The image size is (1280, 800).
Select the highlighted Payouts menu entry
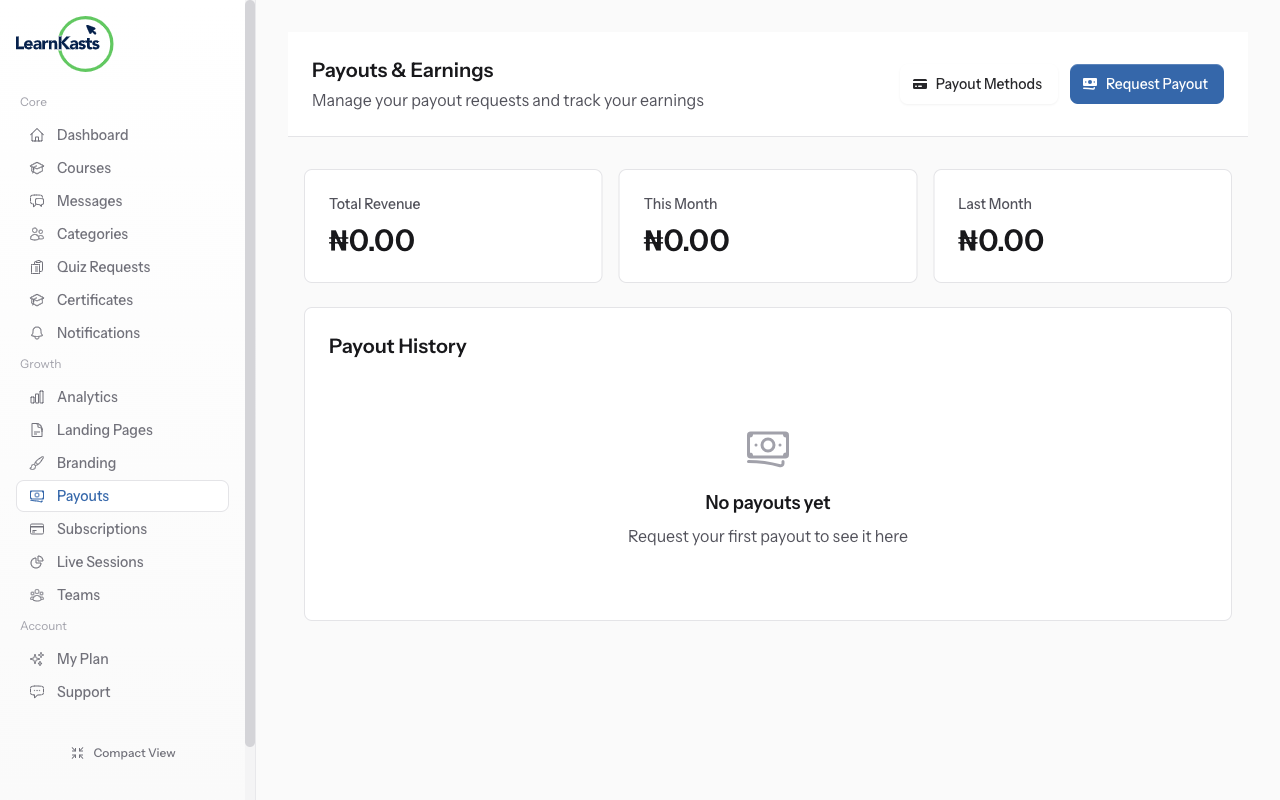(x=82, y=495)
